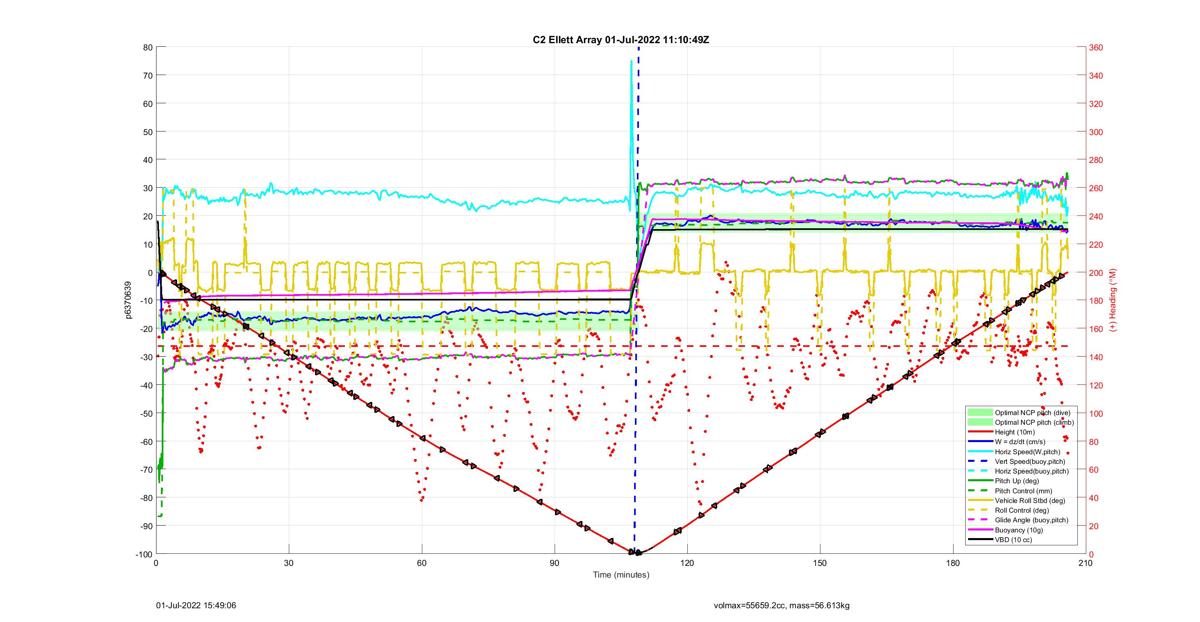Click the "210" tick on the time axis
This screenshot has height=622, width=1200.
click(1085, 563)
